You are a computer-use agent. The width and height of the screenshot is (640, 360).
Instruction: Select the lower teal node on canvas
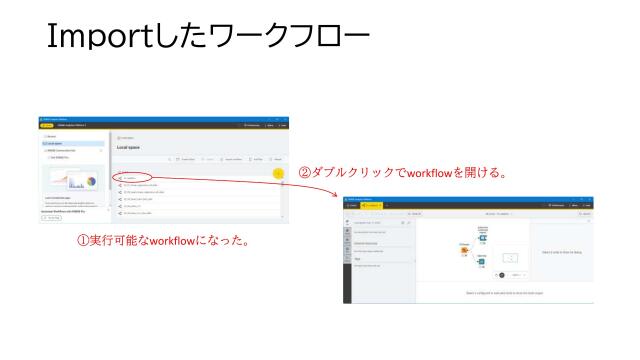click(x=482, y=262)
